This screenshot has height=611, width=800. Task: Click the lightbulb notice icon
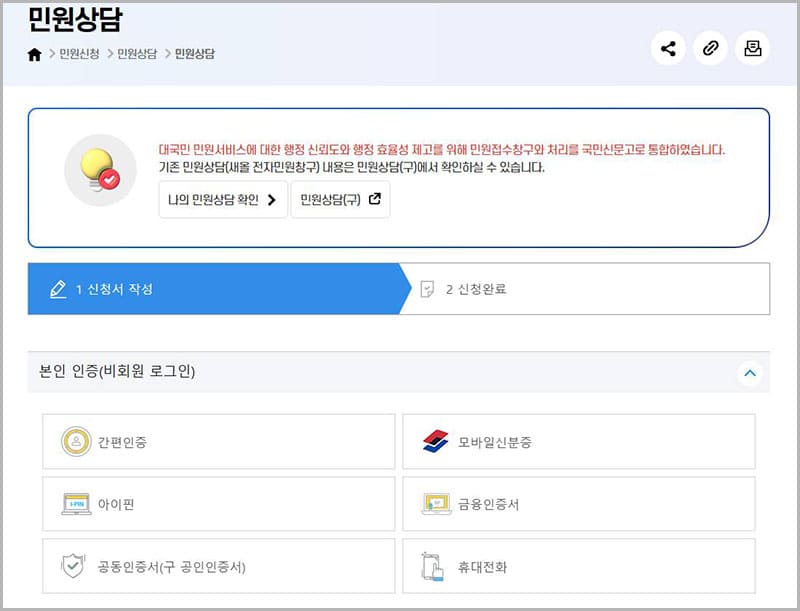100,170
